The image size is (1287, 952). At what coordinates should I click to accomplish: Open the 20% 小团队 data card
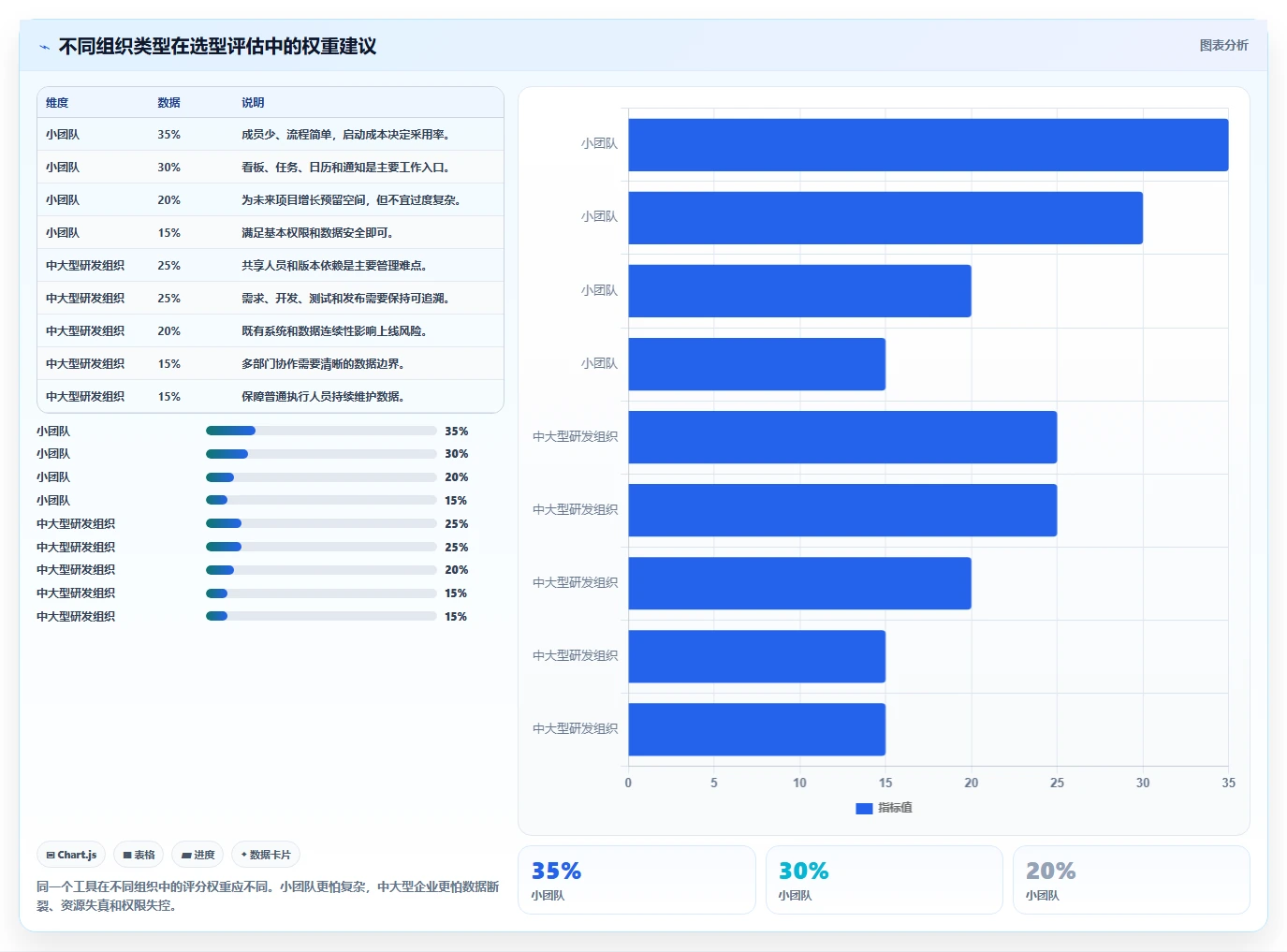[1131, 880]
